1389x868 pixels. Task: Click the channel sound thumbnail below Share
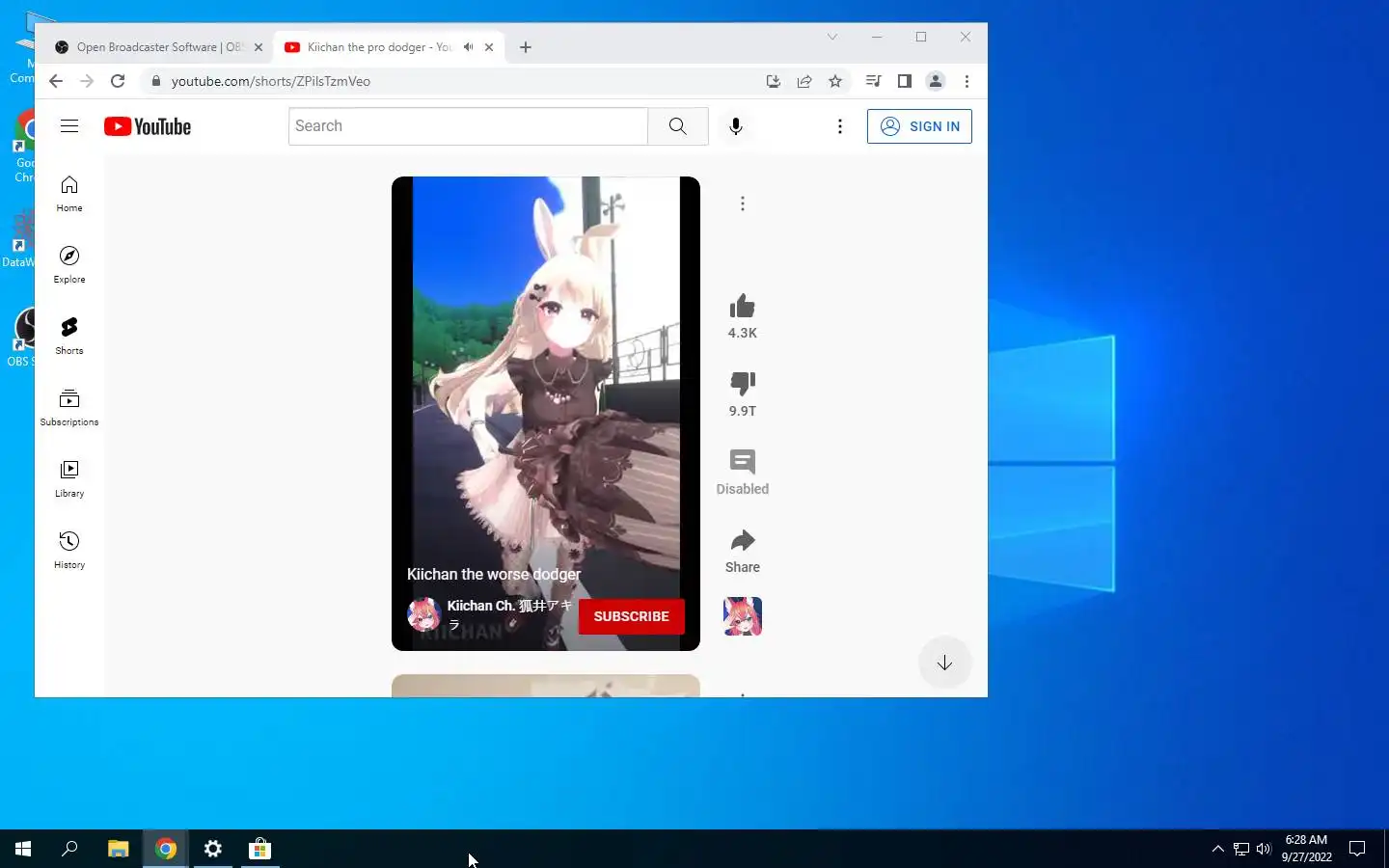(743, 616)
